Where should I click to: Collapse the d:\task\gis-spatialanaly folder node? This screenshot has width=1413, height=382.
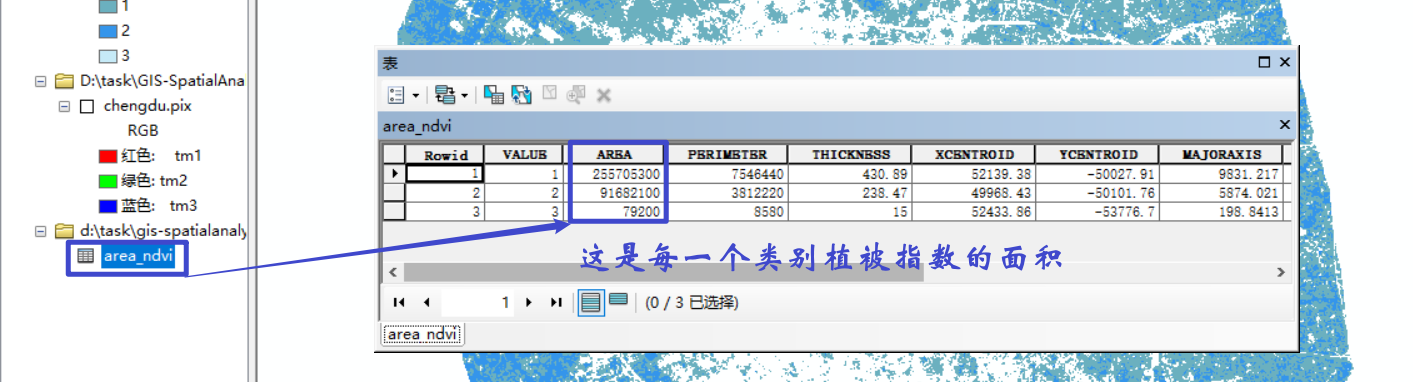coord(40,231)
